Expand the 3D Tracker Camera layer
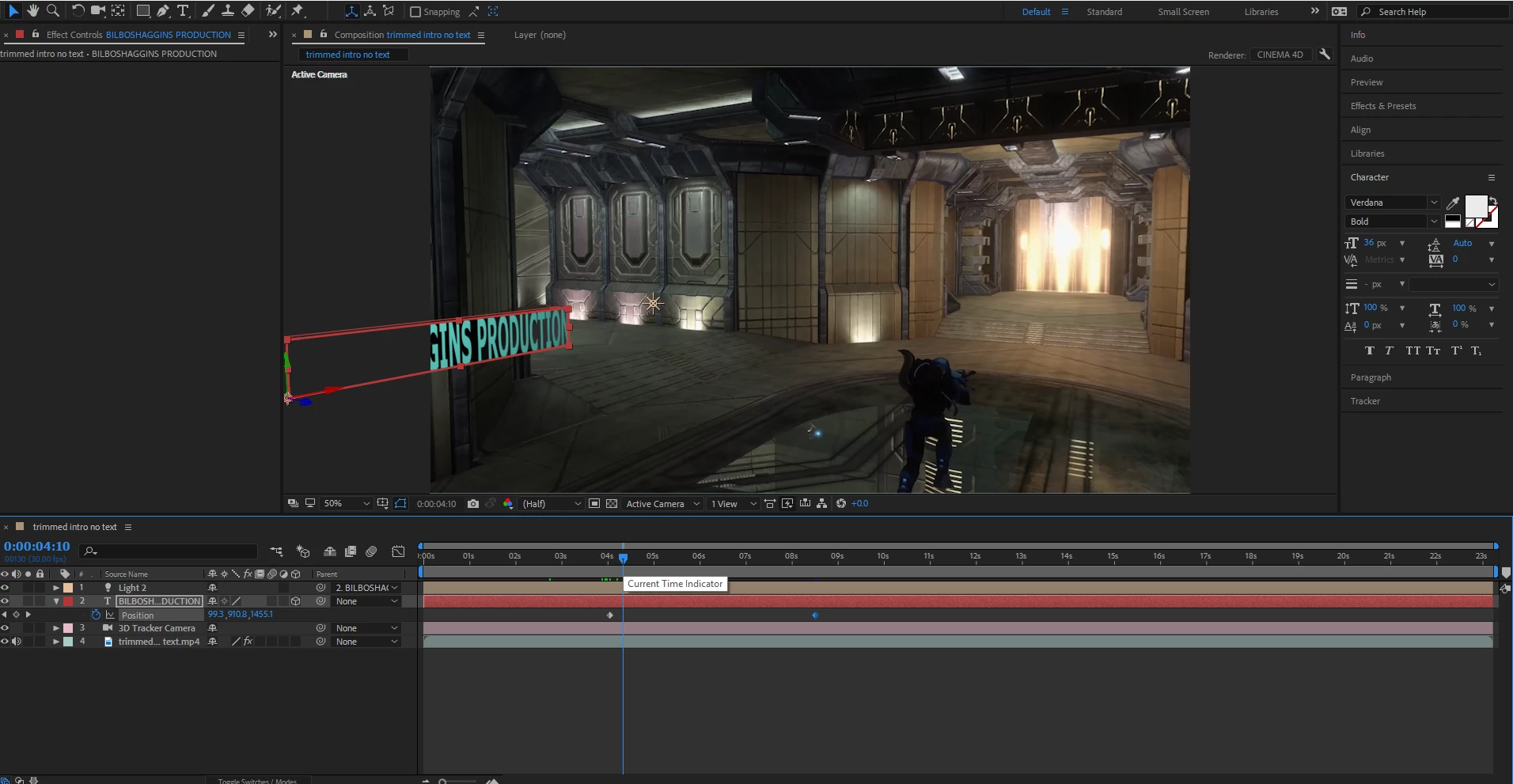Viewport: 1513px width, 784px height. pos(56,628)
